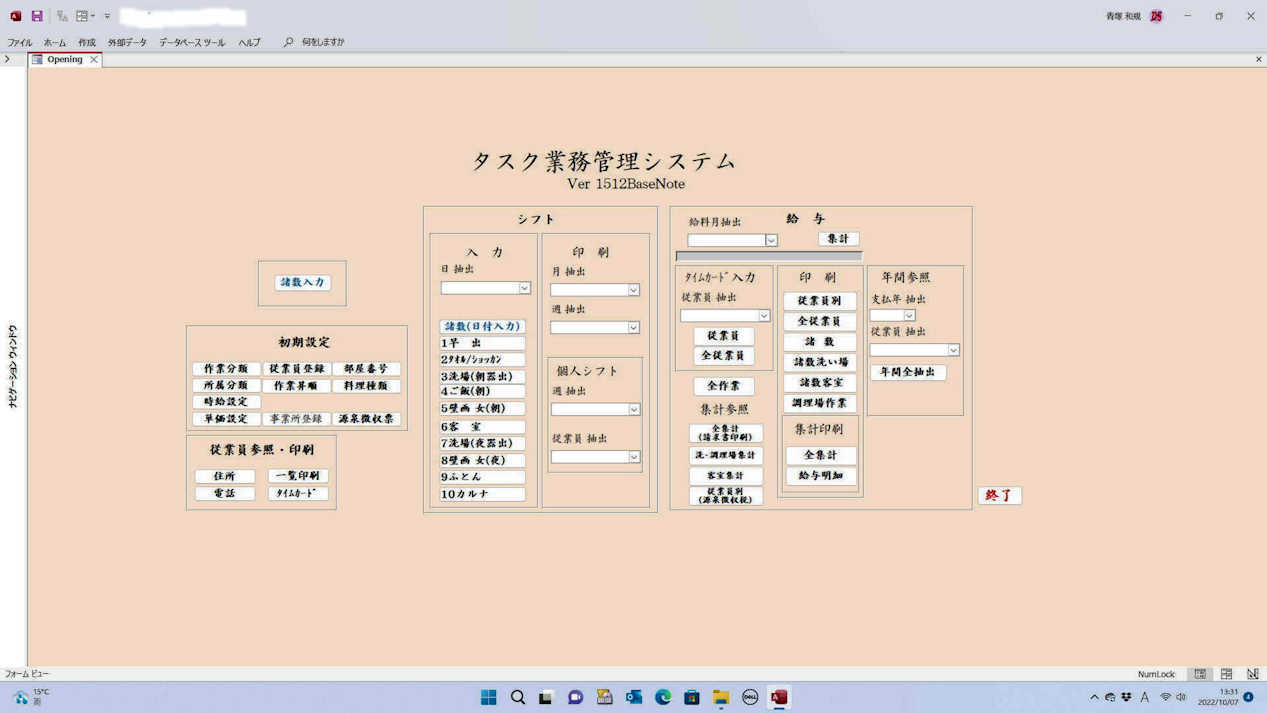Open the 年間参照 従業員 抽出 dropdown
This screenshot has width=1267, height=713.
pos(953,350)
